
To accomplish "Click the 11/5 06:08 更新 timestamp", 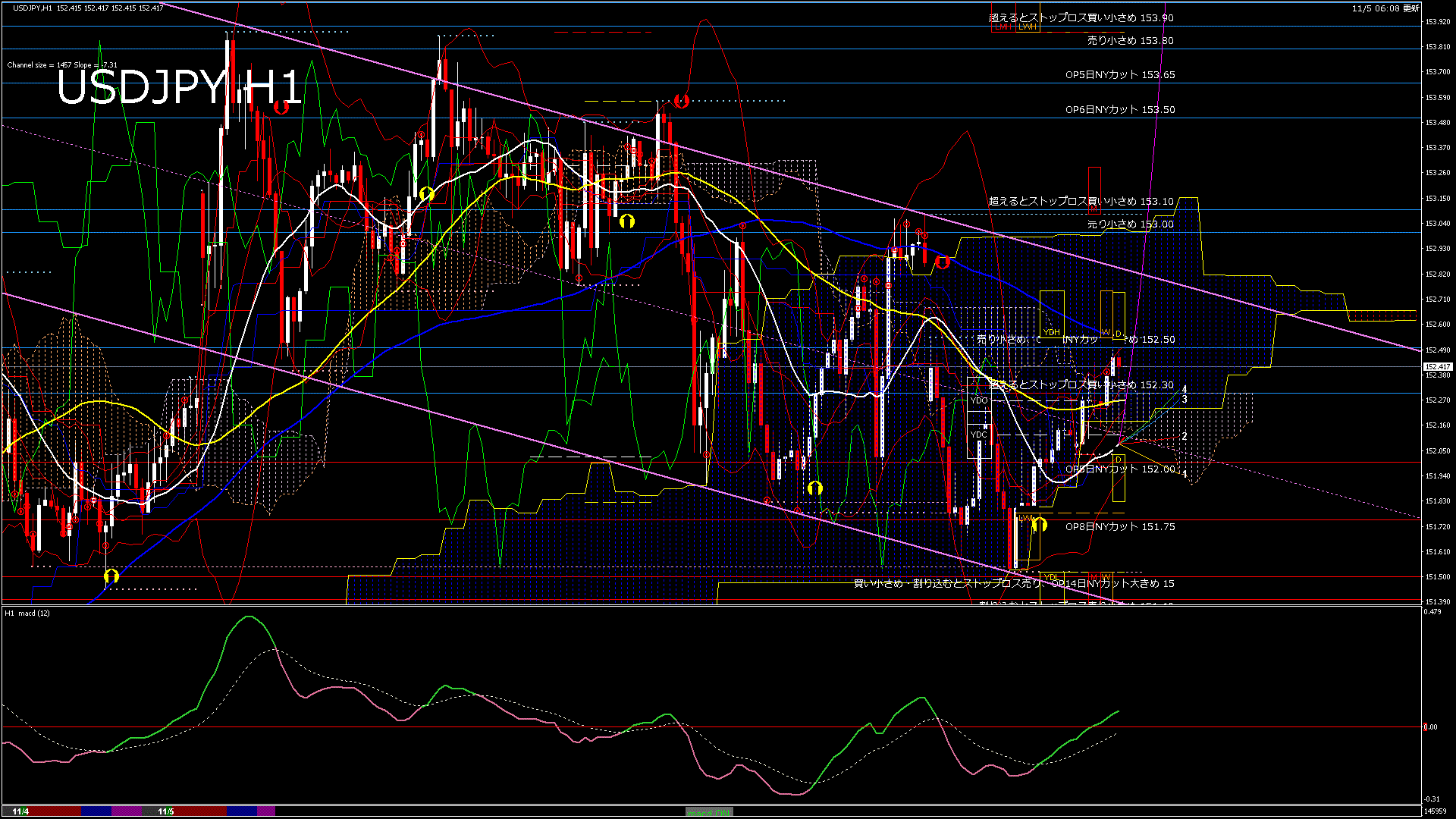I will [x=1385, y=8].
